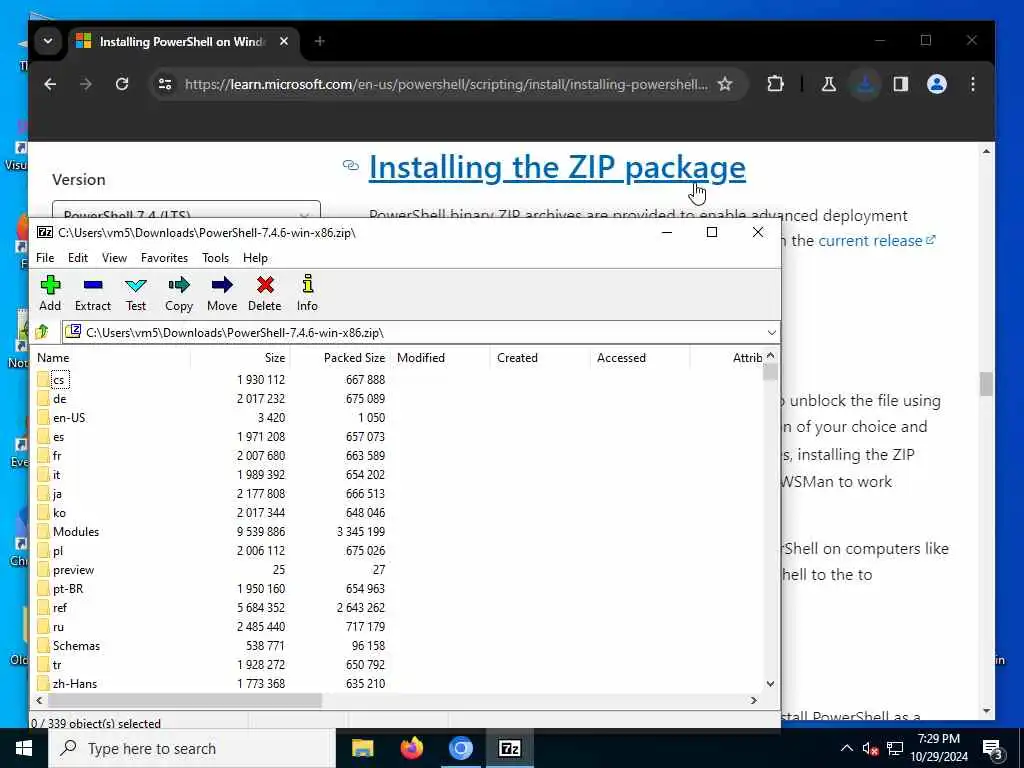This screenshot has width=1024, height=768.
Task: Click the Windows search box
Action: tap(192, 748)
